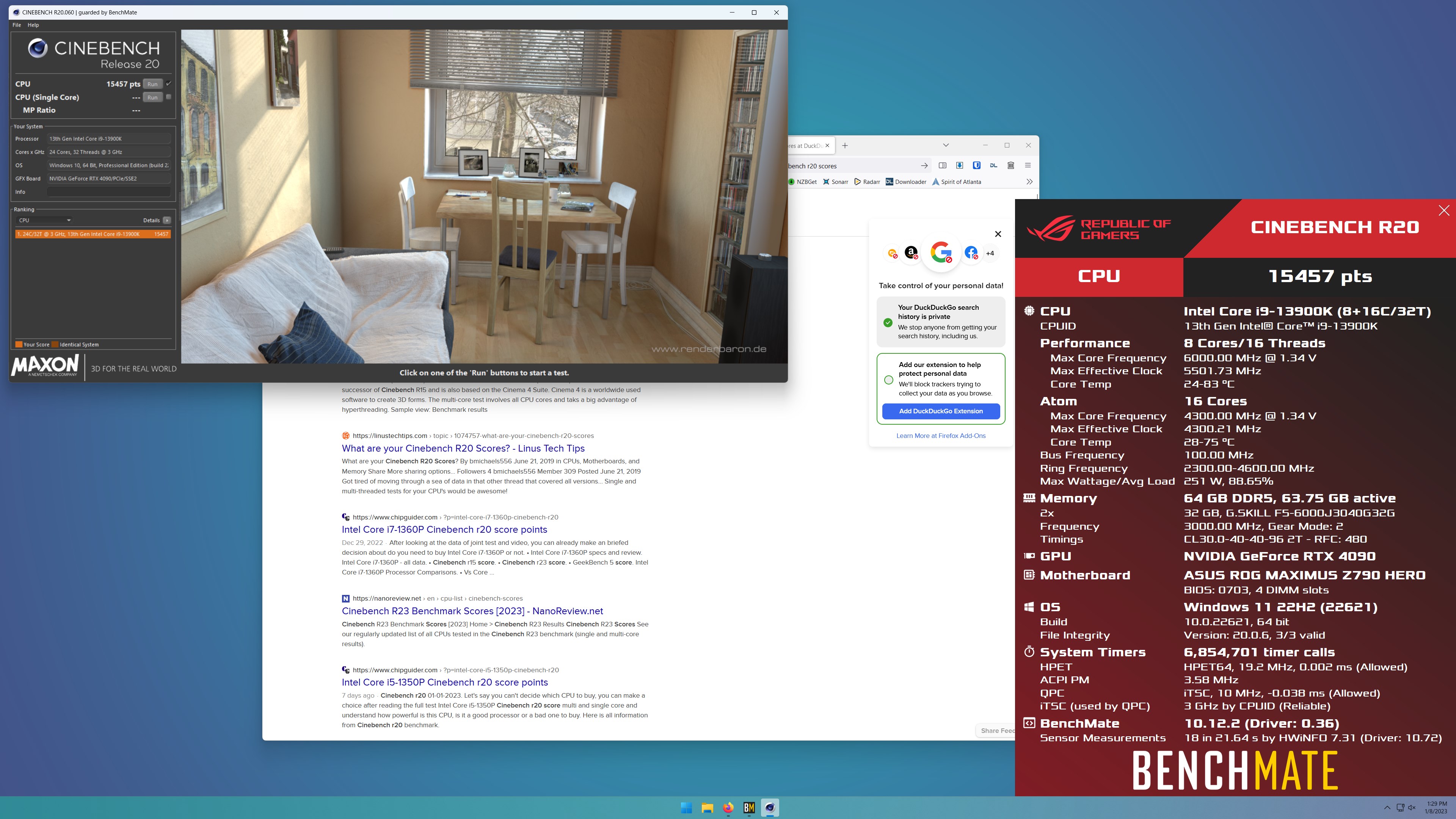Click the address bar go arrow
Image resolution: width=1456 pixels, height=819 pixels.
pyautogui.click(x=924, y=166)
